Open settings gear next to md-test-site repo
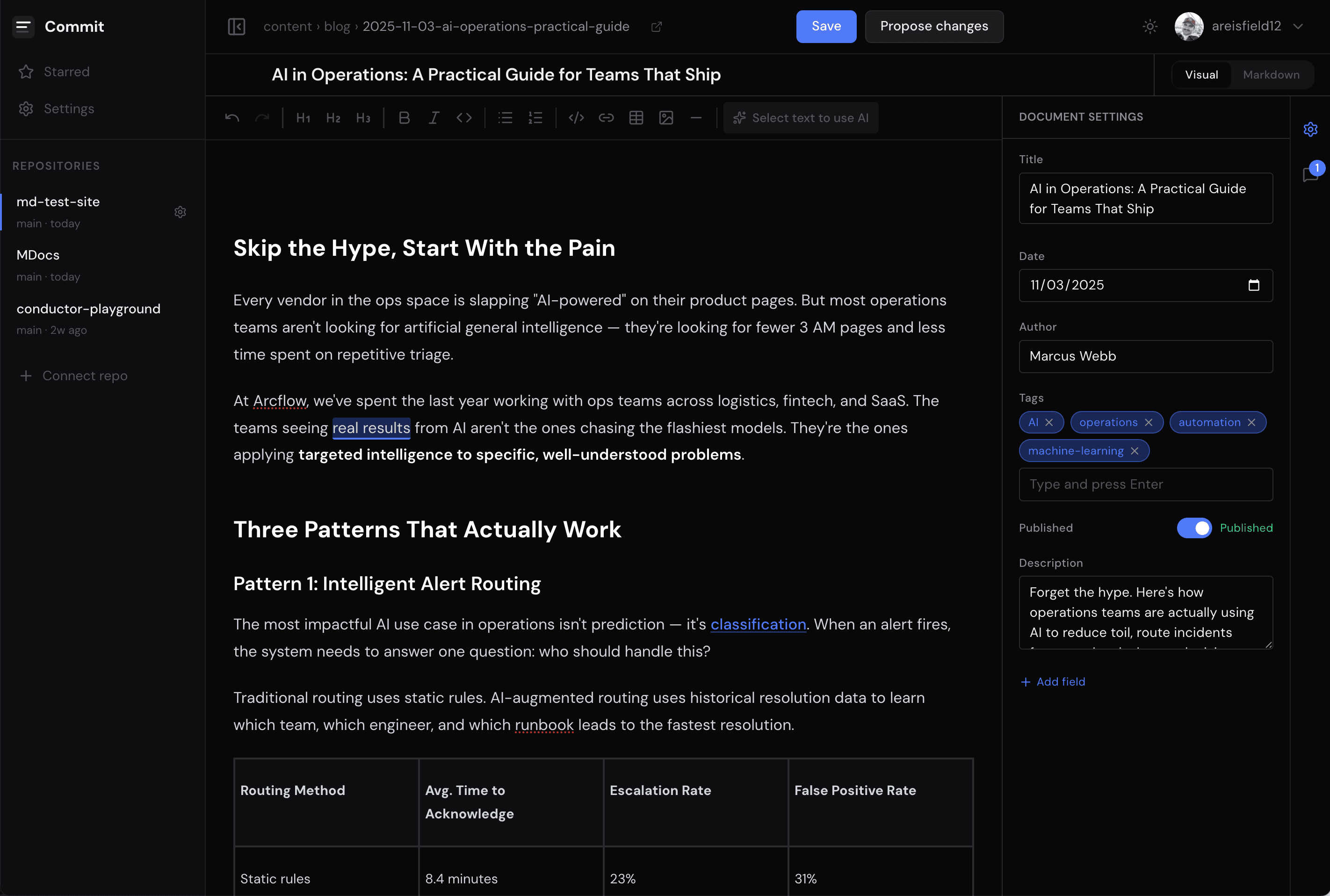 coord(181,212)
